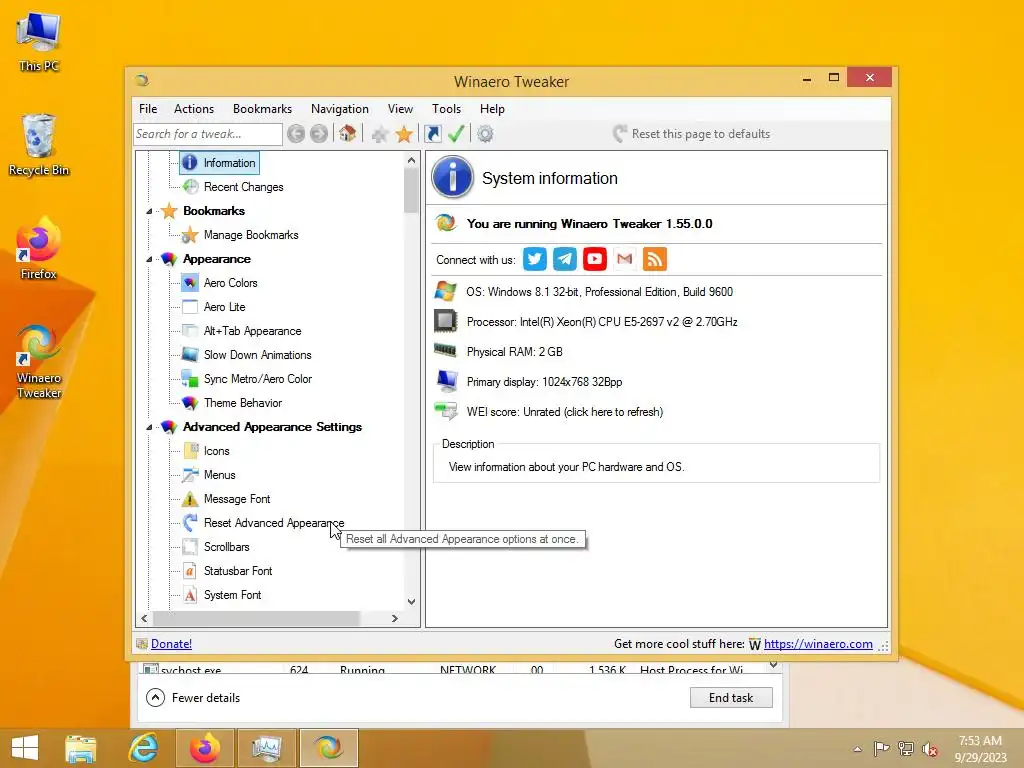Open the View menu

coord(400,109)
